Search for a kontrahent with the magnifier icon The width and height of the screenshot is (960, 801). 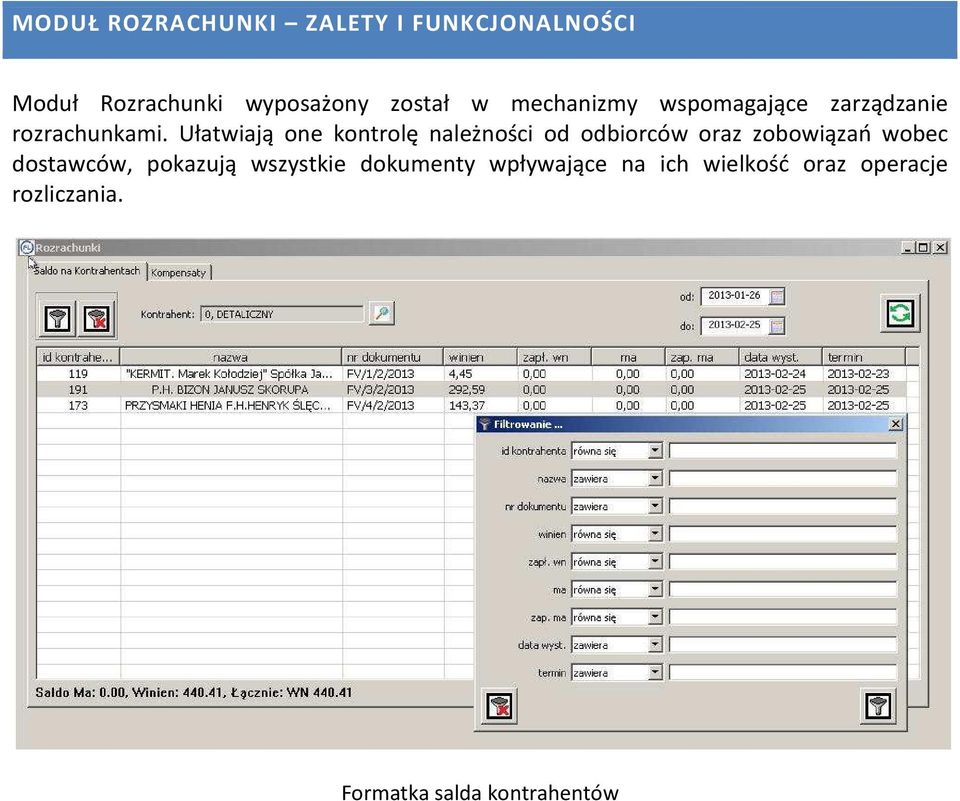tap(382, 313)
